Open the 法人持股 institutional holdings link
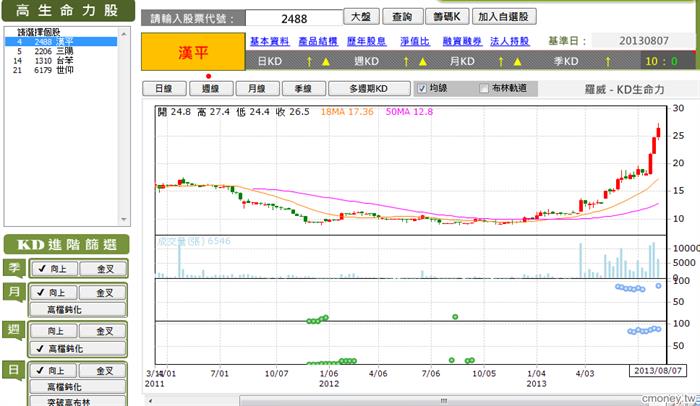Image resolution: width=700 pixels, height=406 pixels. coord(510,41)
